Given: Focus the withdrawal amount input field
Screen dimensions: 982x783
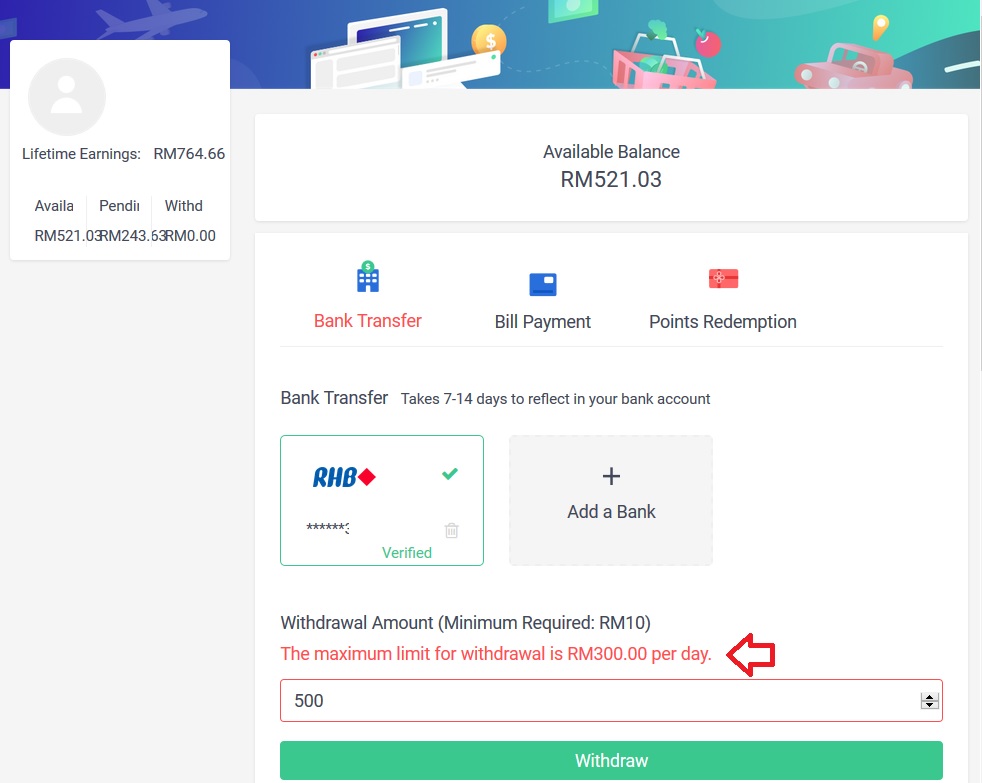Looking at the screenshot, I should tap(600, 701).
